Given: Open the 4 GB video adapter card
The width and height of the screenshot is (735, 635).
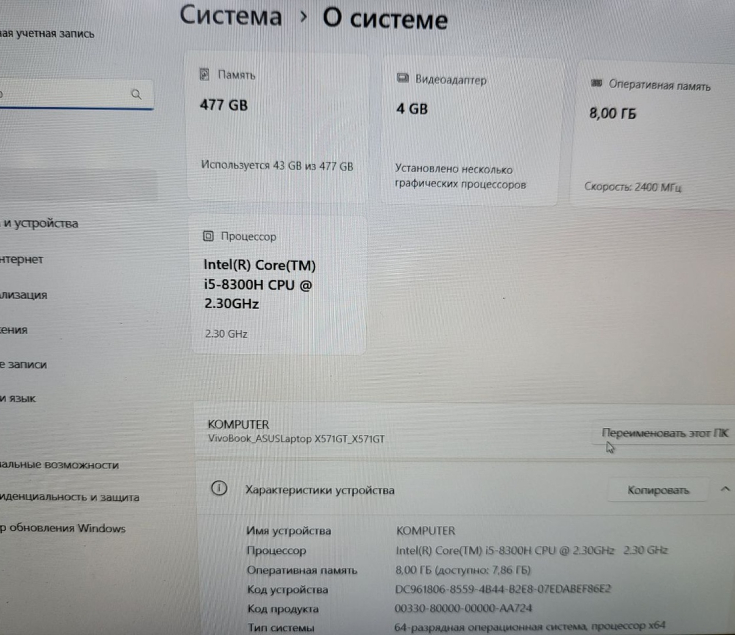Looking at the screenshot, I should pos(471,131).
